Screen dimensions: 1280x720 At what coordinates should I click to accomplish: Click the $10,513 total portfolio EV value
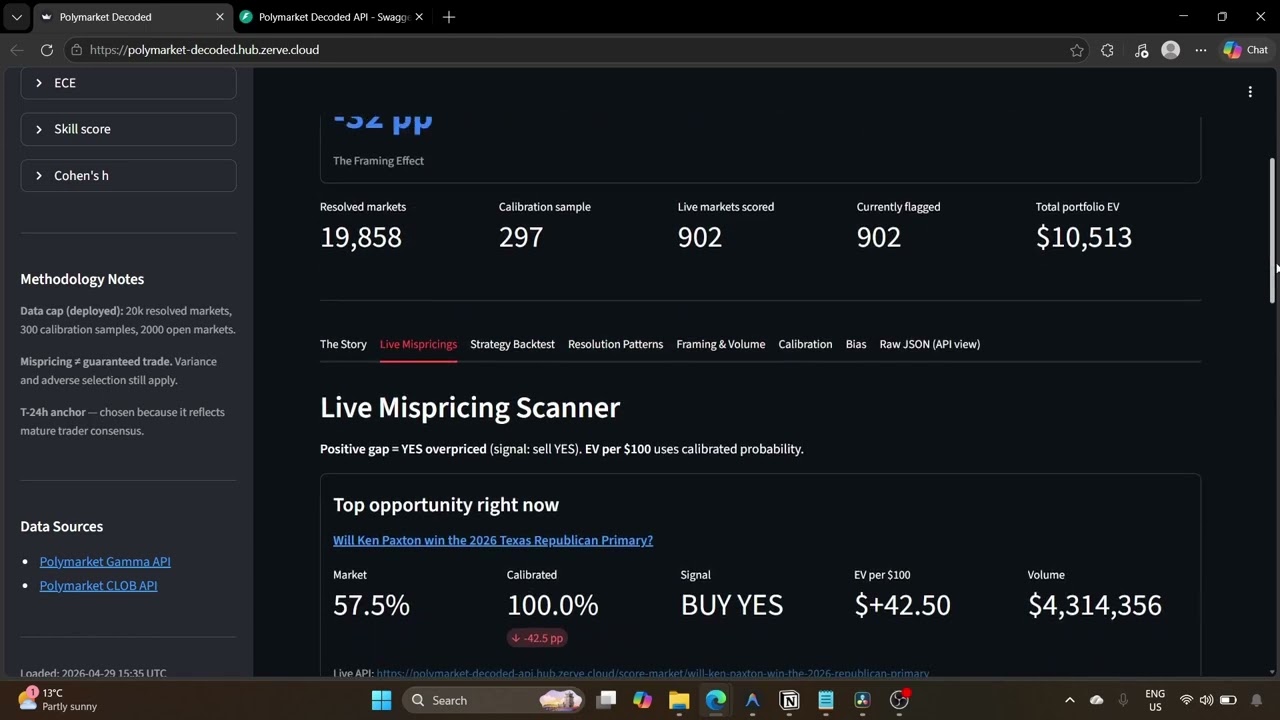(1084, 237)
